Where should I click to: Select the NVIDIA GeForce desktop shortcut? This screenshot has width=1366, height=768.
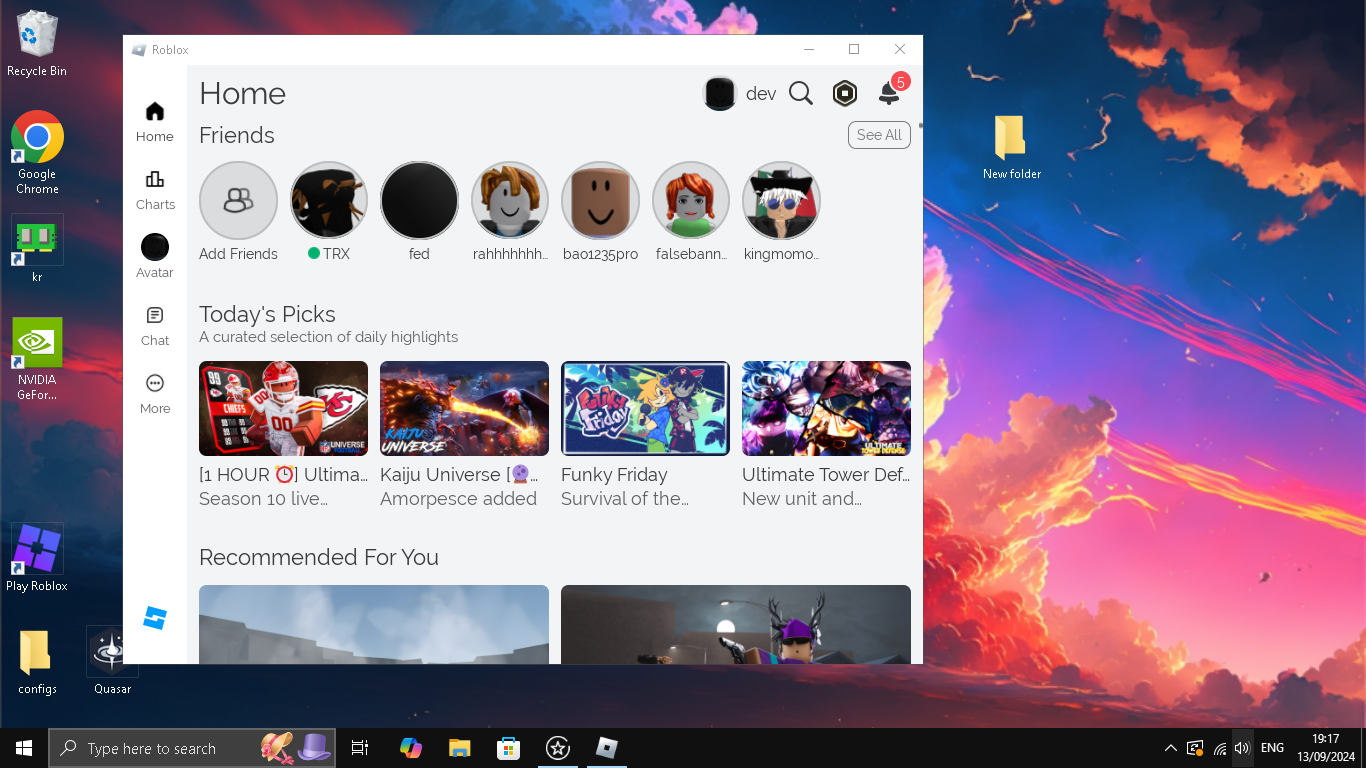tap(37, 359)
